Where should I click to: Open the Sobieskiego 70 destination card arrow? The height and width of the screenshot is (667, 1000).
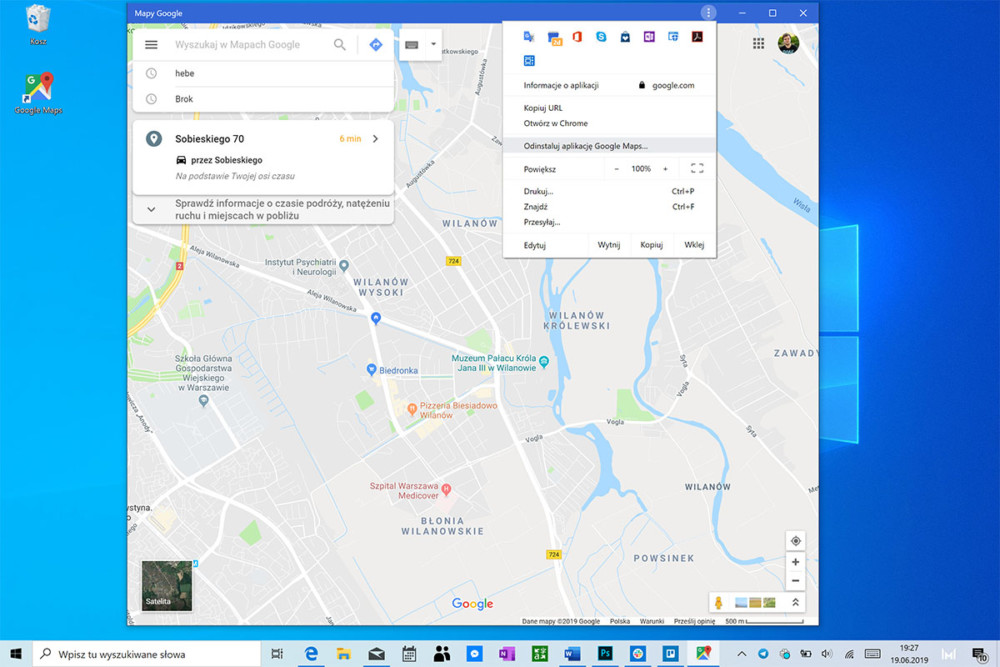(x=376, y=138)
